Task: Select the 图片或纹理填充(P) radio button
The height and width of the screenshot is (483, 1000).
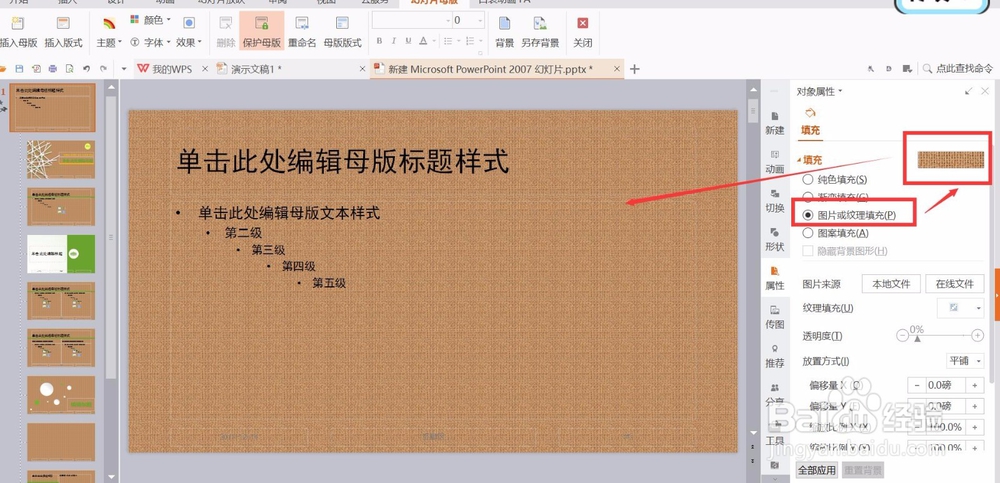Action: tap(807, 215)
